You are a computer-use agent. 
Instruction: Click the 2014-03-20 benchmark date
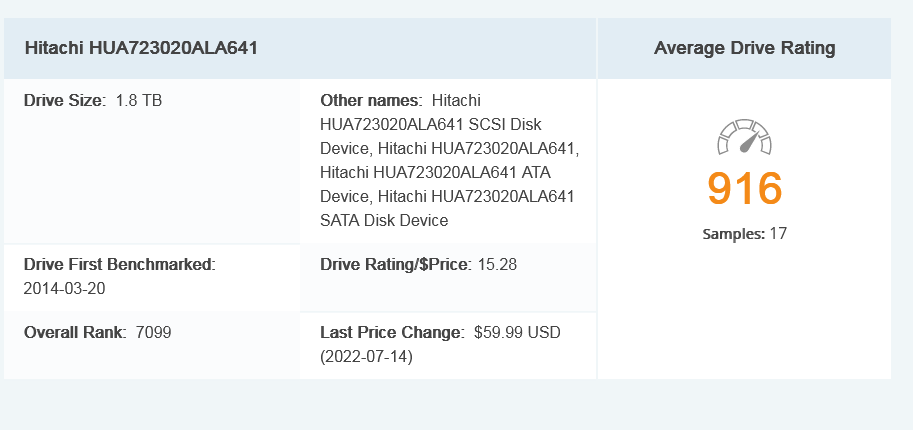tap(65, 289)
